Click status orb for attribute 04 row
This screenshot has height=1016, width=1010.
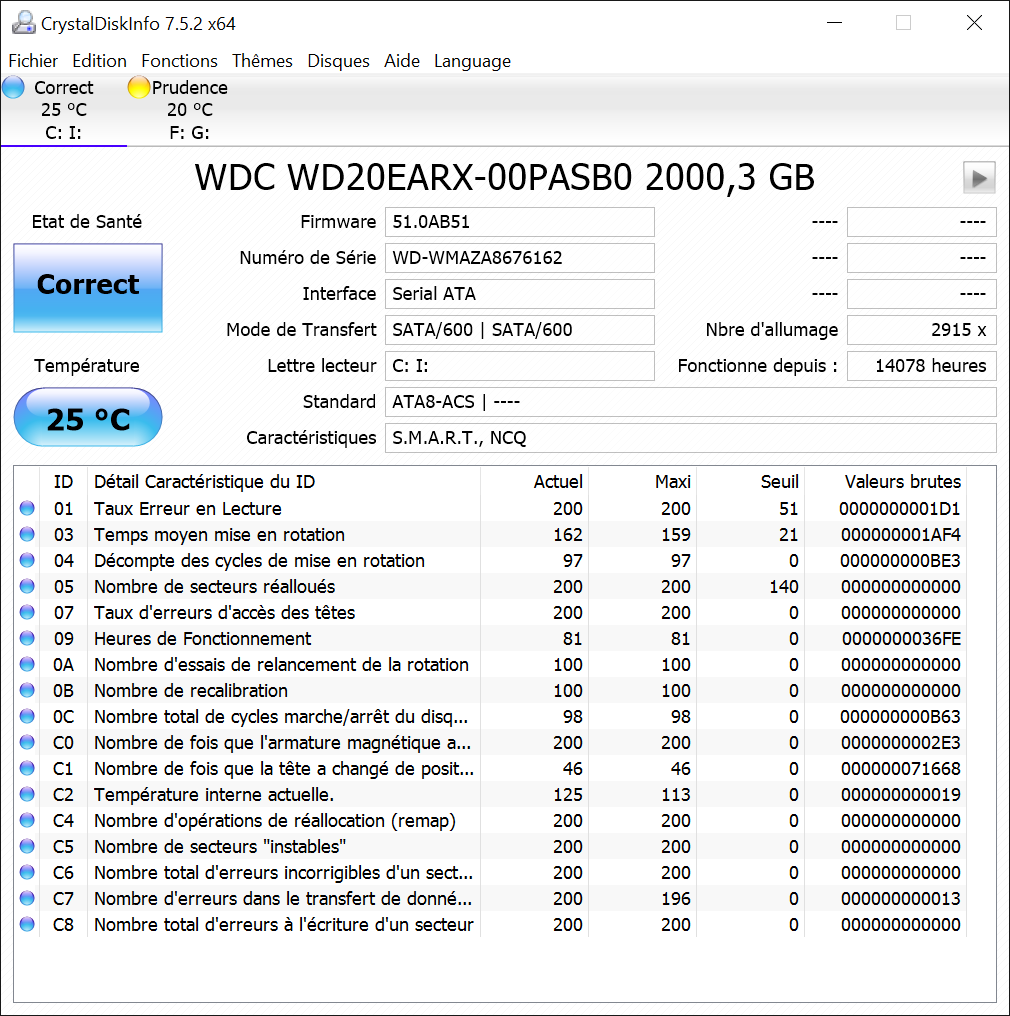pos(27,560)
